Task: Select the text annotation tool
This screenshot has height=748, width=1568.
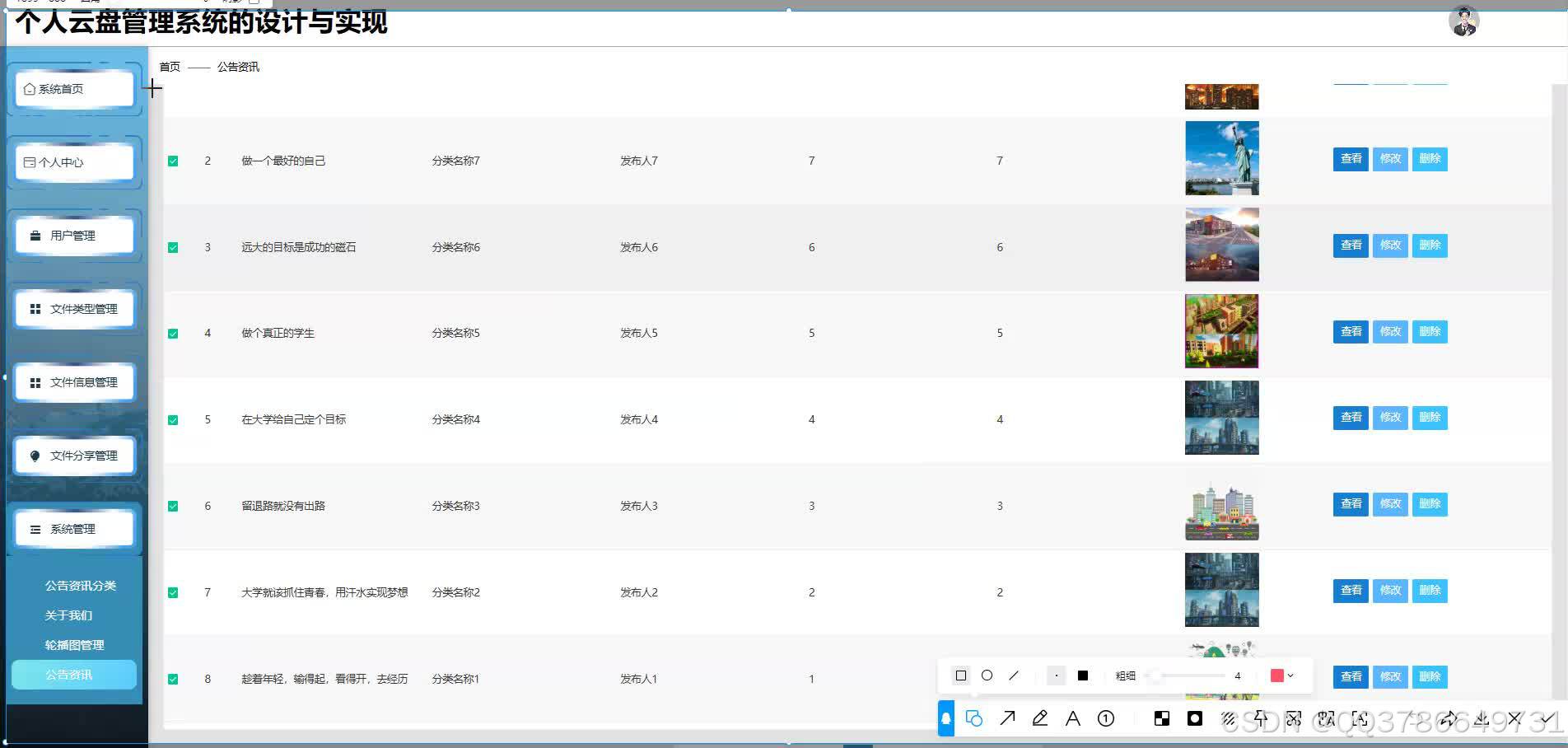Action: [x=1073, y=718]
